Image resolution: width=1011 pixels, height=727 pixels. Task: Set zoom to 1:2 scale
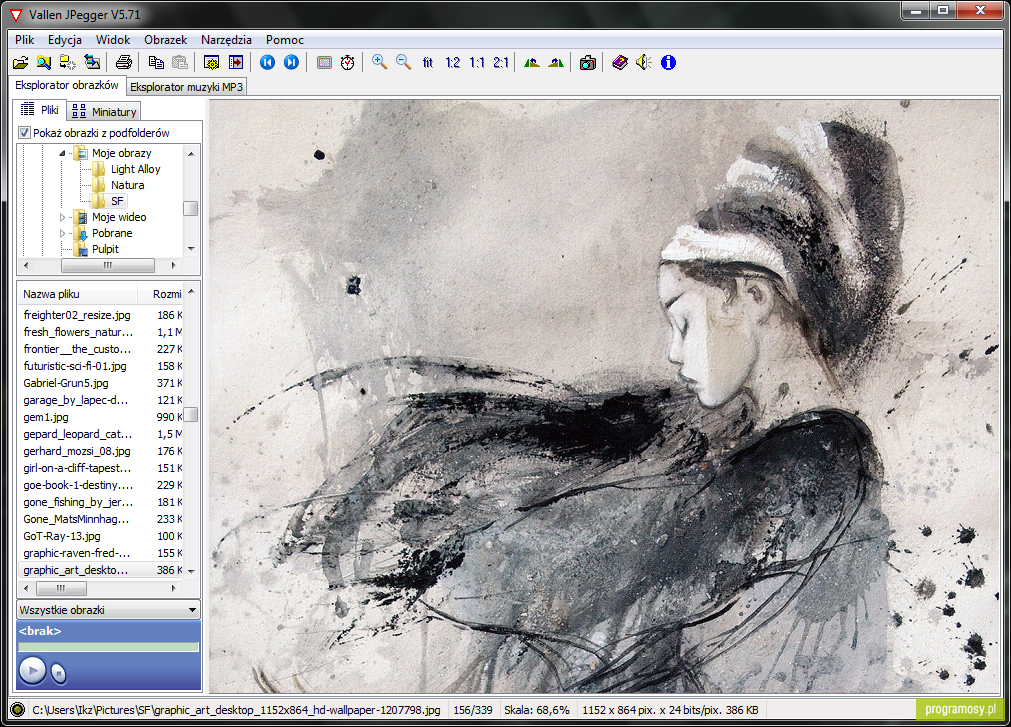tap(453, 63)
